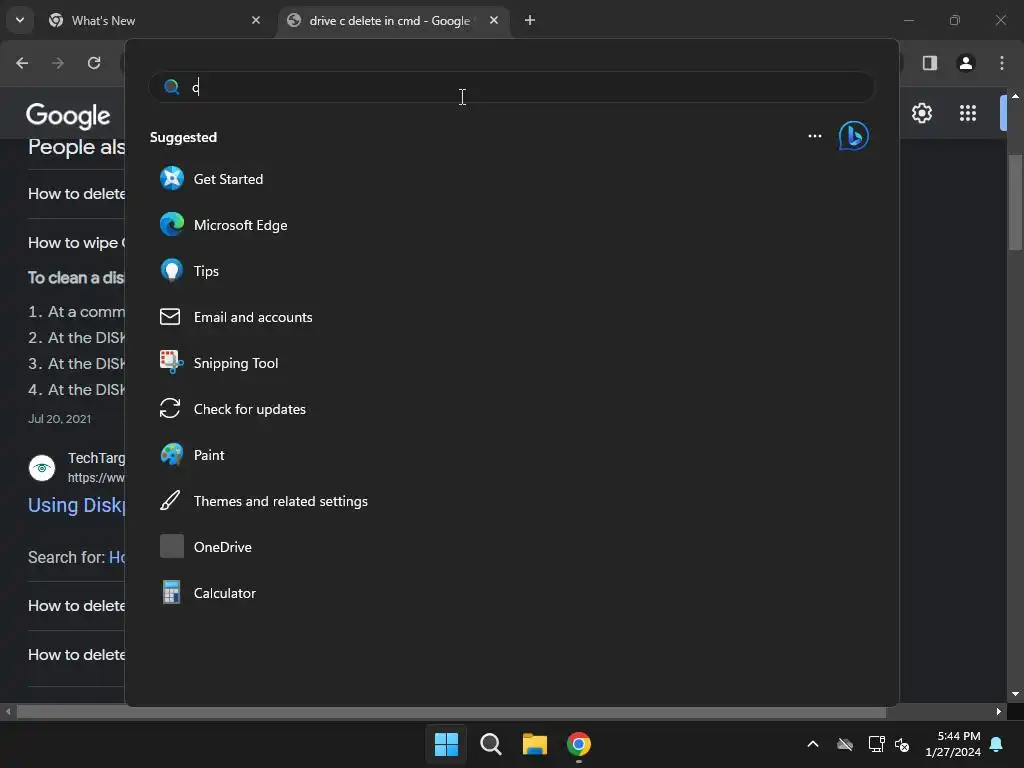Show hidden system tray icons
Screen dimensions: 1024x768
813,744
